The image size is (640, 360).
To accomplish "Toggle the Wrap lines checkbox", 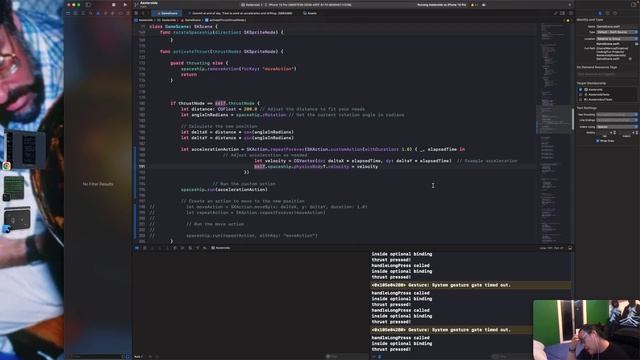I will 598,141.
